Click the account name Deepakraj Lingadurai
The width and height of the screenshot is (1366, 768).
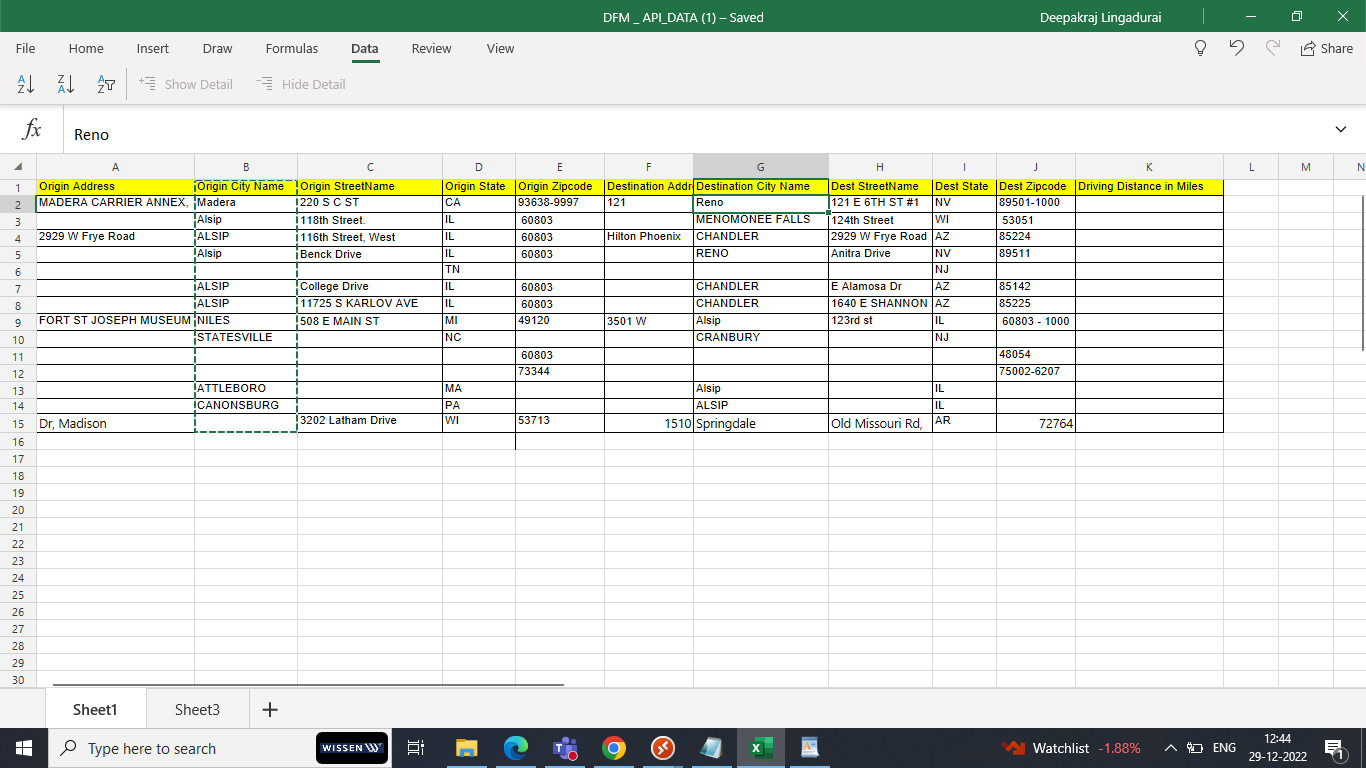[x=1101, y=17]
